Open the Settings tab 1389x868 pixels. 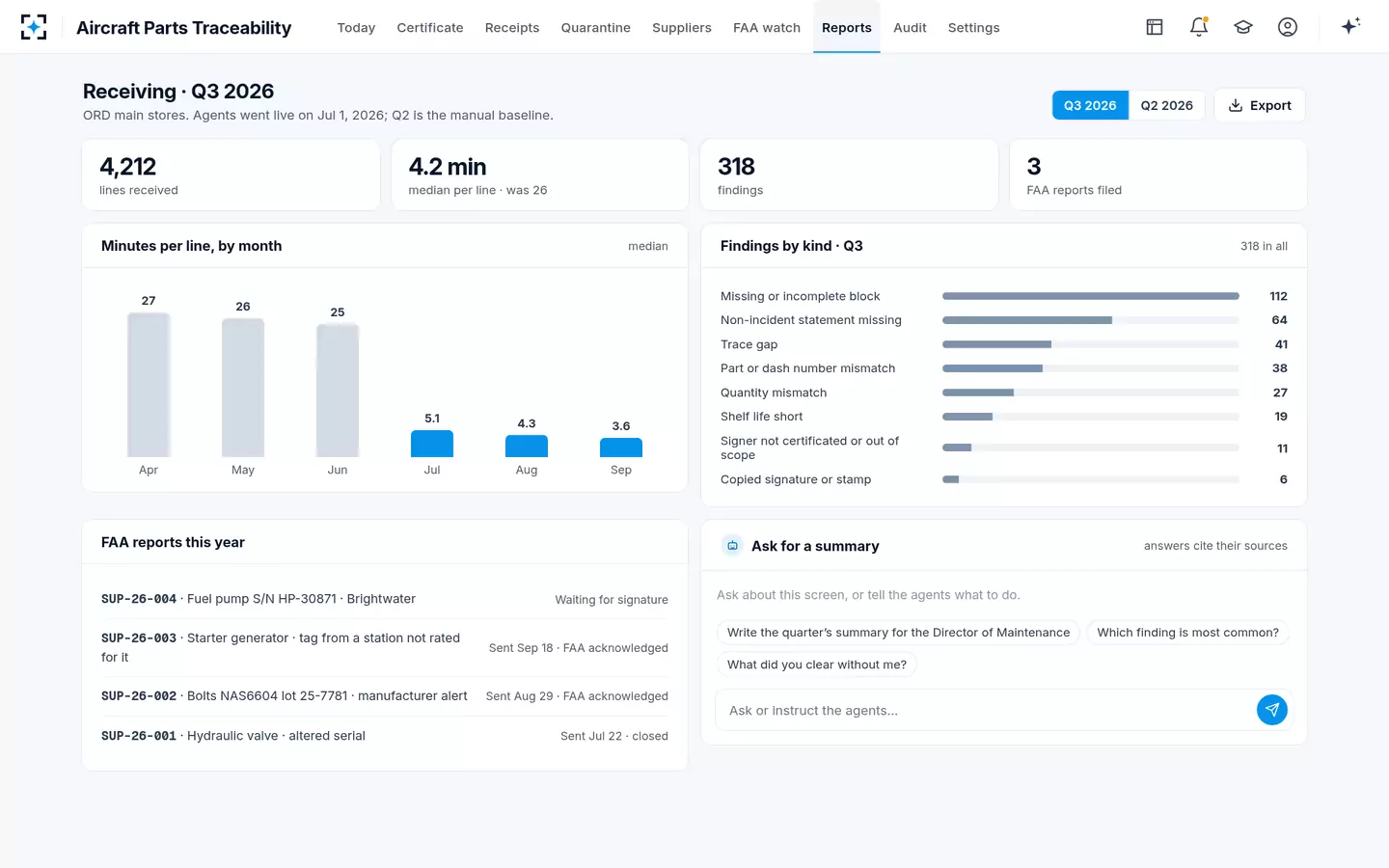[974, 28]
